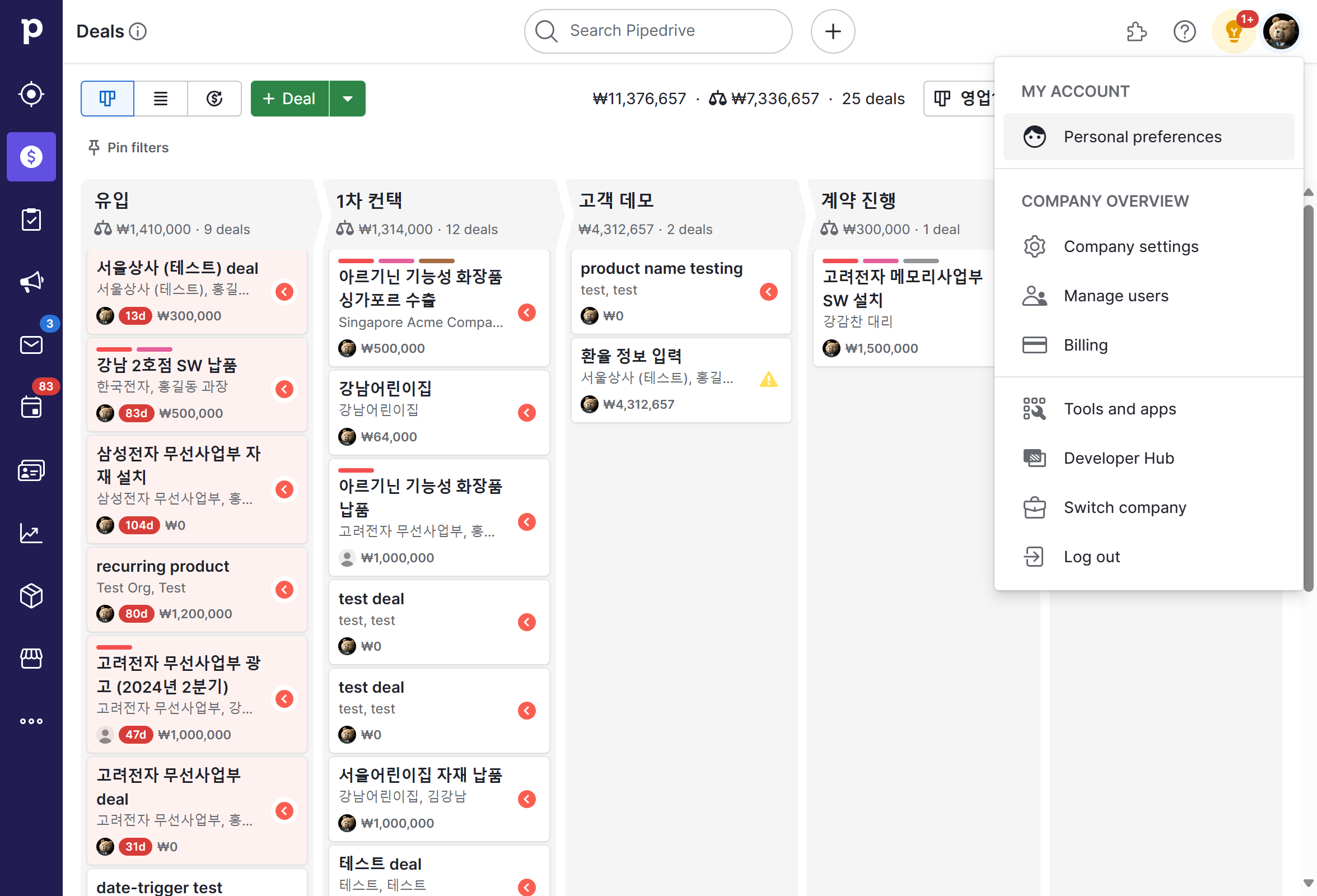
Task: Click the Help question mark icon
Action: tap(1184, 31)
